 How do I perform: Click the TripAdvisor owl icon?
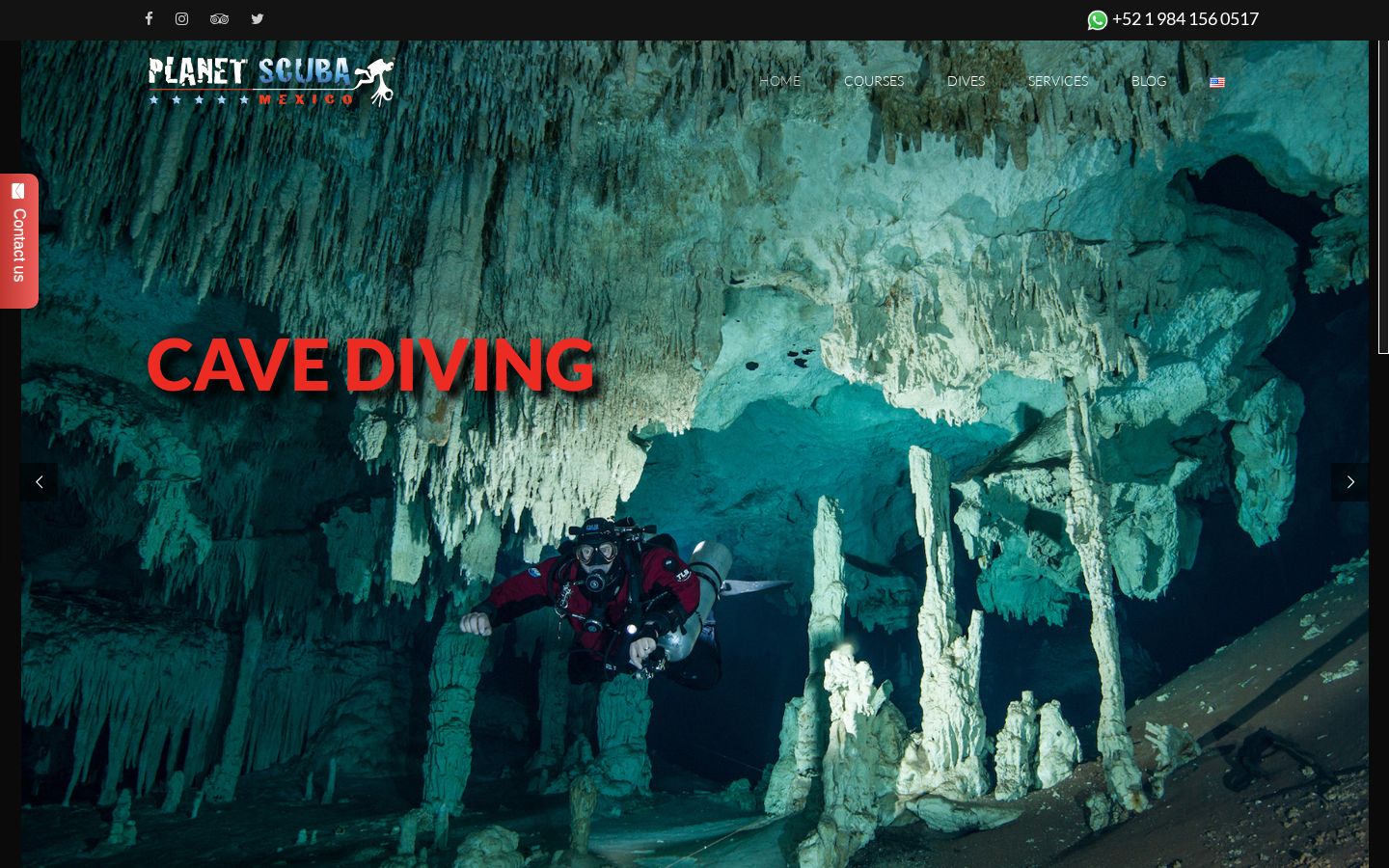pos(219,19)
